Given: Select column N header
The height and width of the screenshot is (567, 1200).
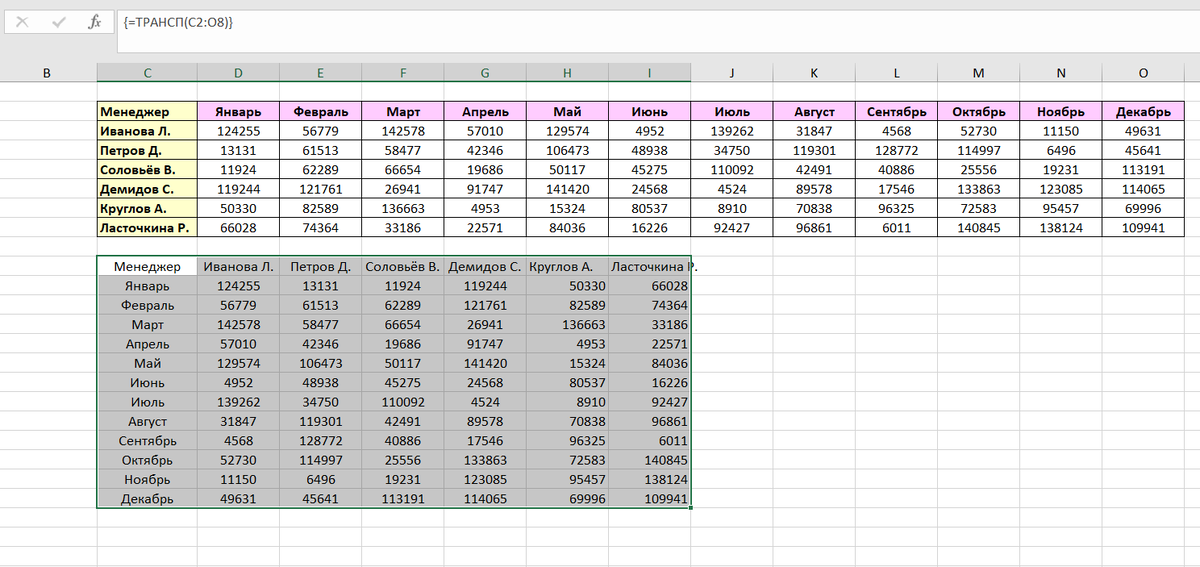Looking at the screenshot, I should 1061,72.
